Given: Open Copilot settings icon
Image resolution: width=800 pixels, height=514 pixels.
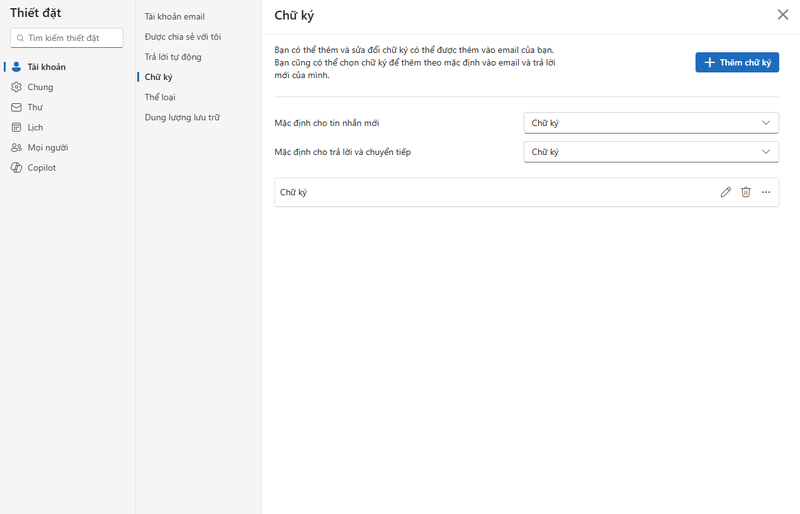Looking at the screenshot, I should [16, 168].
